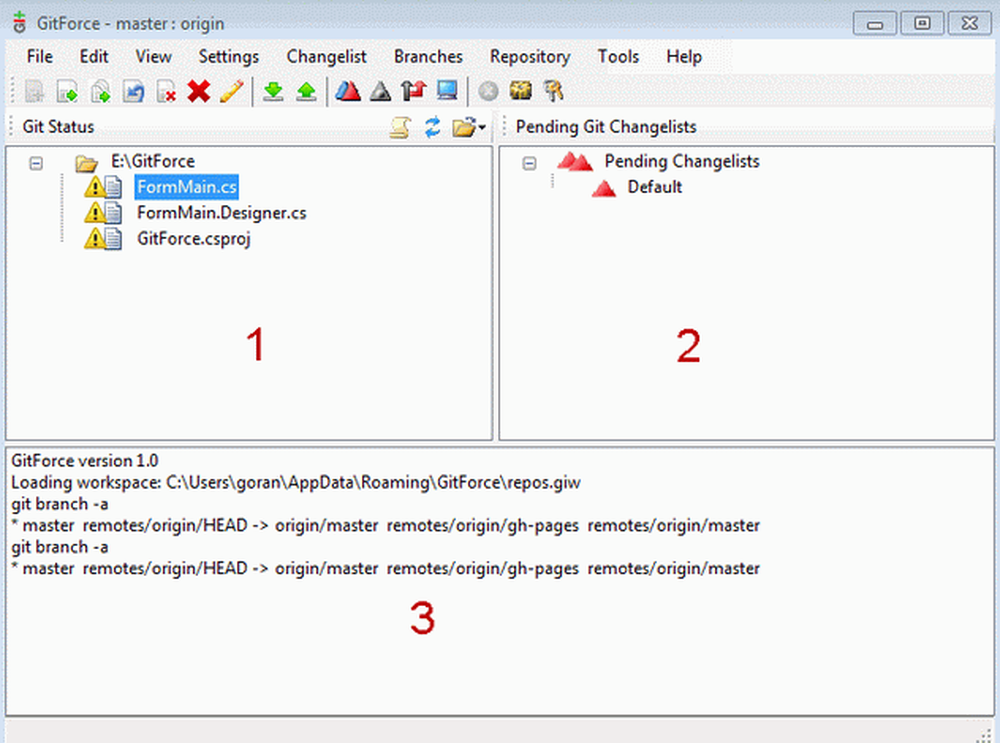Open the Branches menu
1000x743 pixels.
428,57
